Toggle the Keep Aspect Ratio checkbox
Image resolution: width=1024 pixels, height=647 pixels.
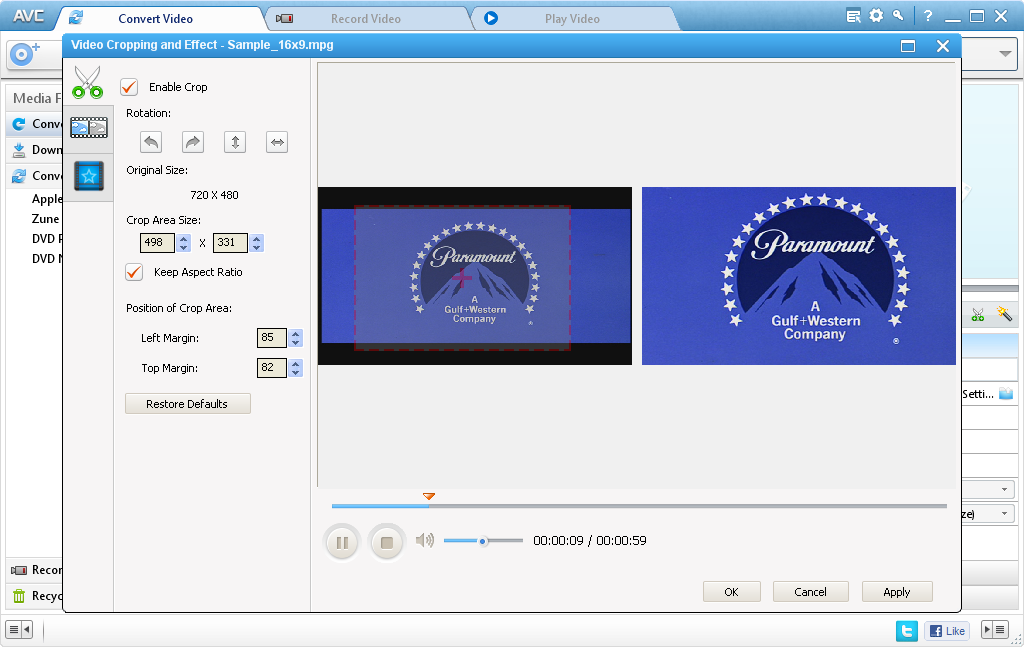(134, 272)
